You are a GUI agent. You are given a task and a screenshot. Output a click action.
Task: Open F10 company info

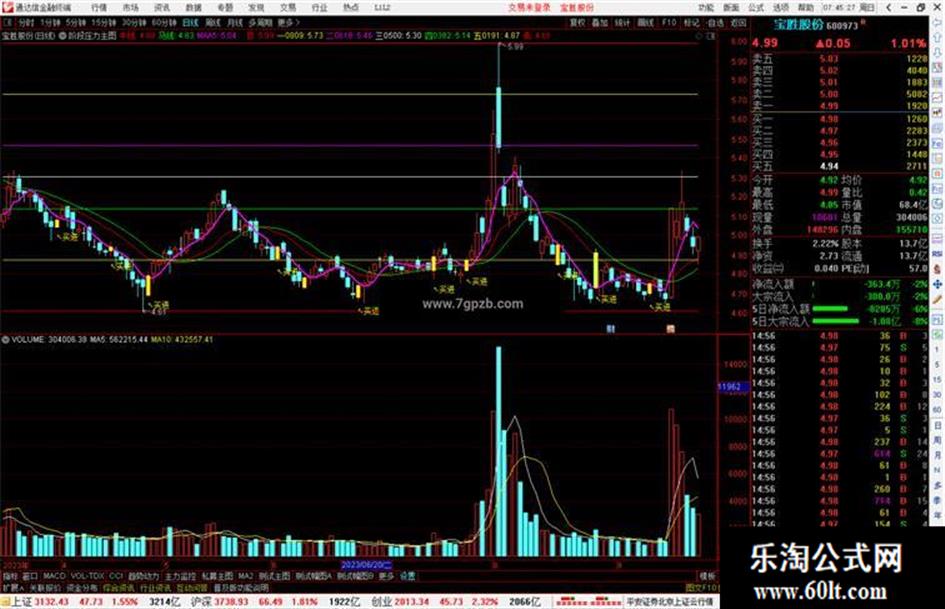point(668,22)
